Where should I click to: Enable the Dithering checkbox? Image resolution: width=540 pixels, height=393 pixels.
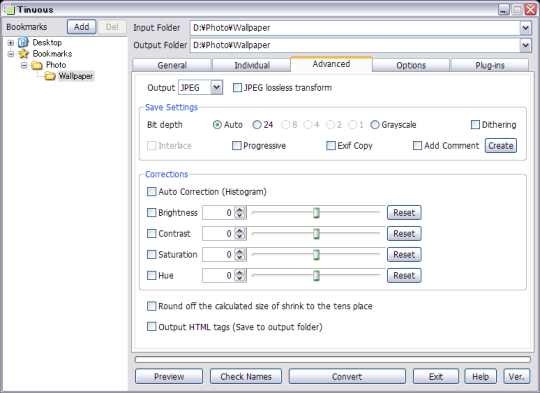[475, 125]
